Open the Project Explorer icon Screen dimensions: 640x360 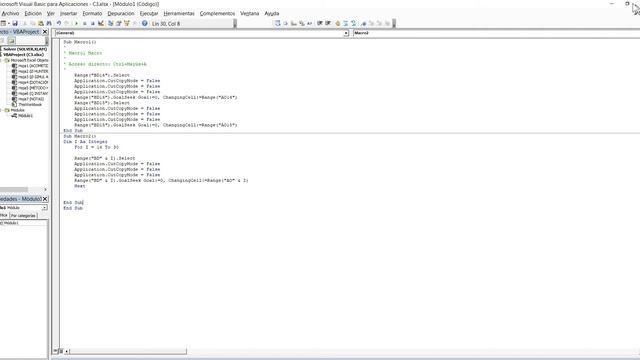click(x=111, y=24)
